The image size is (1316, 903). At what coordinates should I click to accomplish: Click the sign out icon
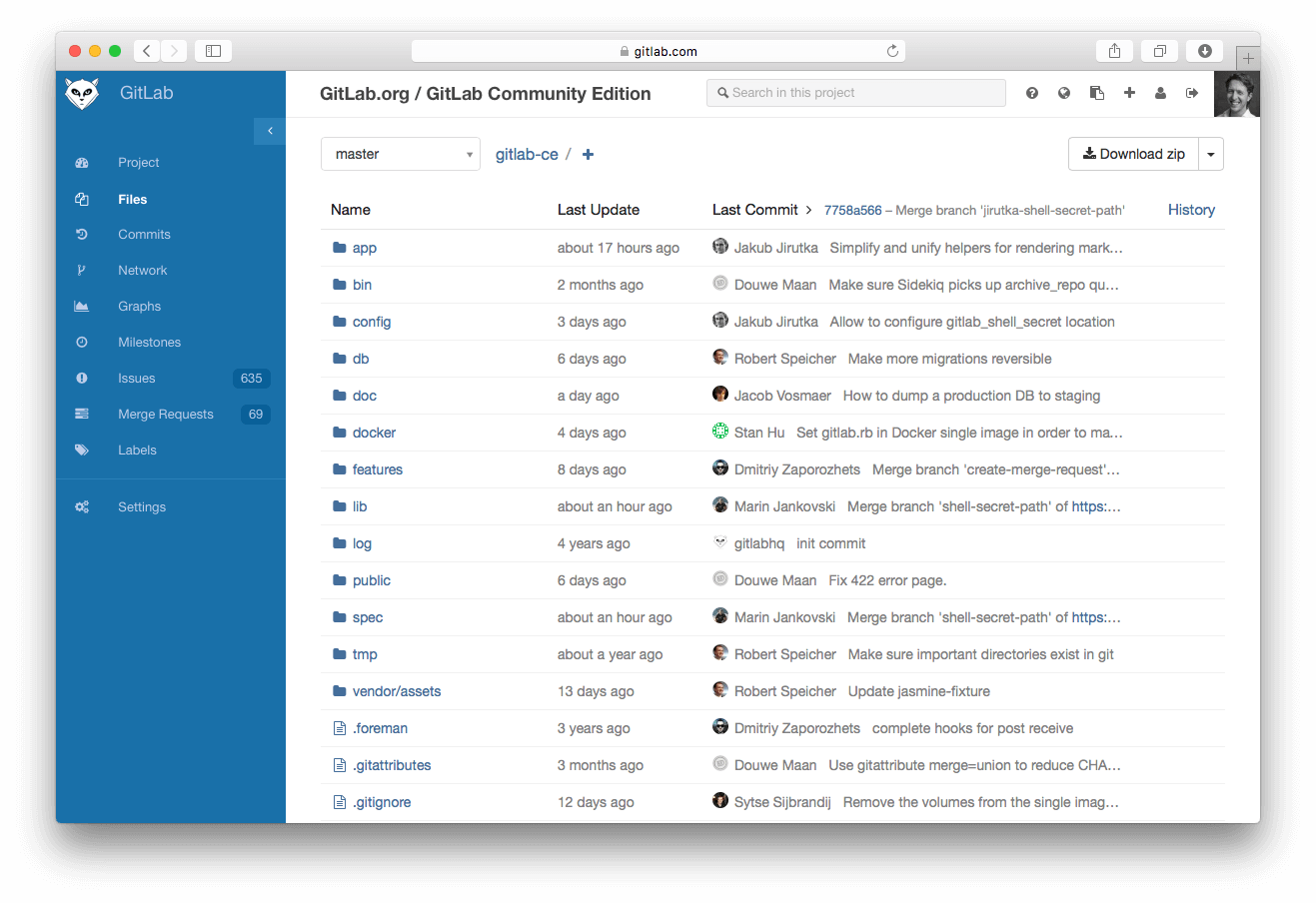pyautogui.click(x=1192, y=93)
